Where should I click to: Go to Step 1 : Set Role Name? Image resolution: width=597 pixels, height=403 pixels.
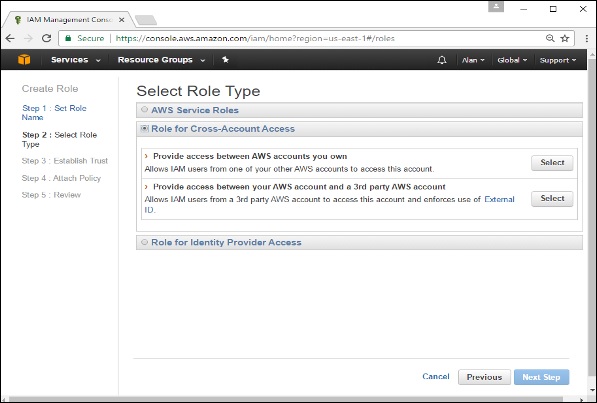point(54,113)
